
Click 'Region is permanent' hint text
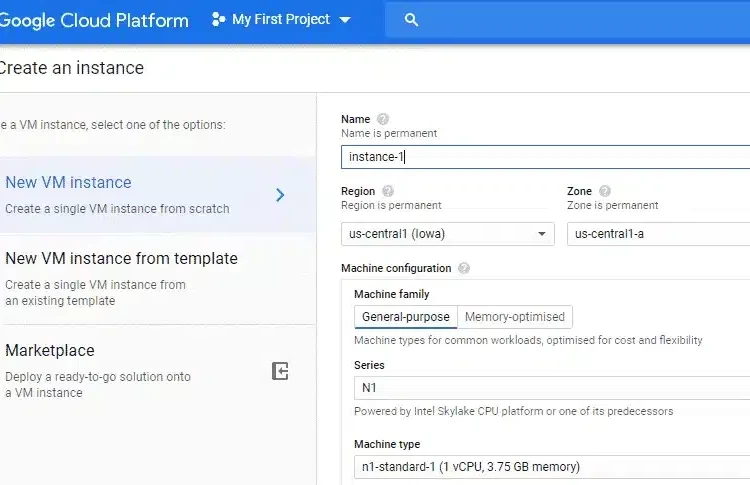pyautogui.click(x=391, y=205)
